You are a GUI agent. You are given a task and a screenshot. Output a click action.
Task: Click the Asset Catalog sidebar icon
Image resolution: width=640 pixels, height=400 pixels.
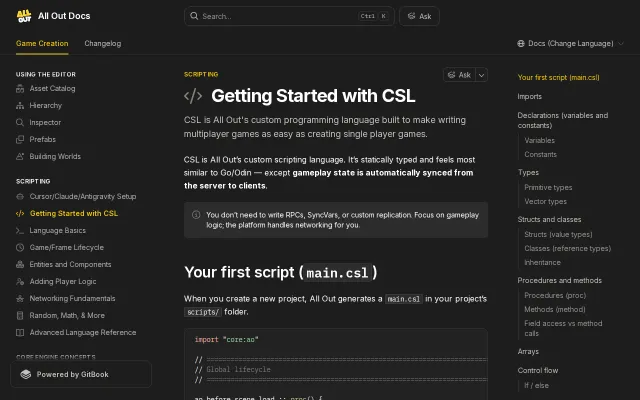point(20,89)
